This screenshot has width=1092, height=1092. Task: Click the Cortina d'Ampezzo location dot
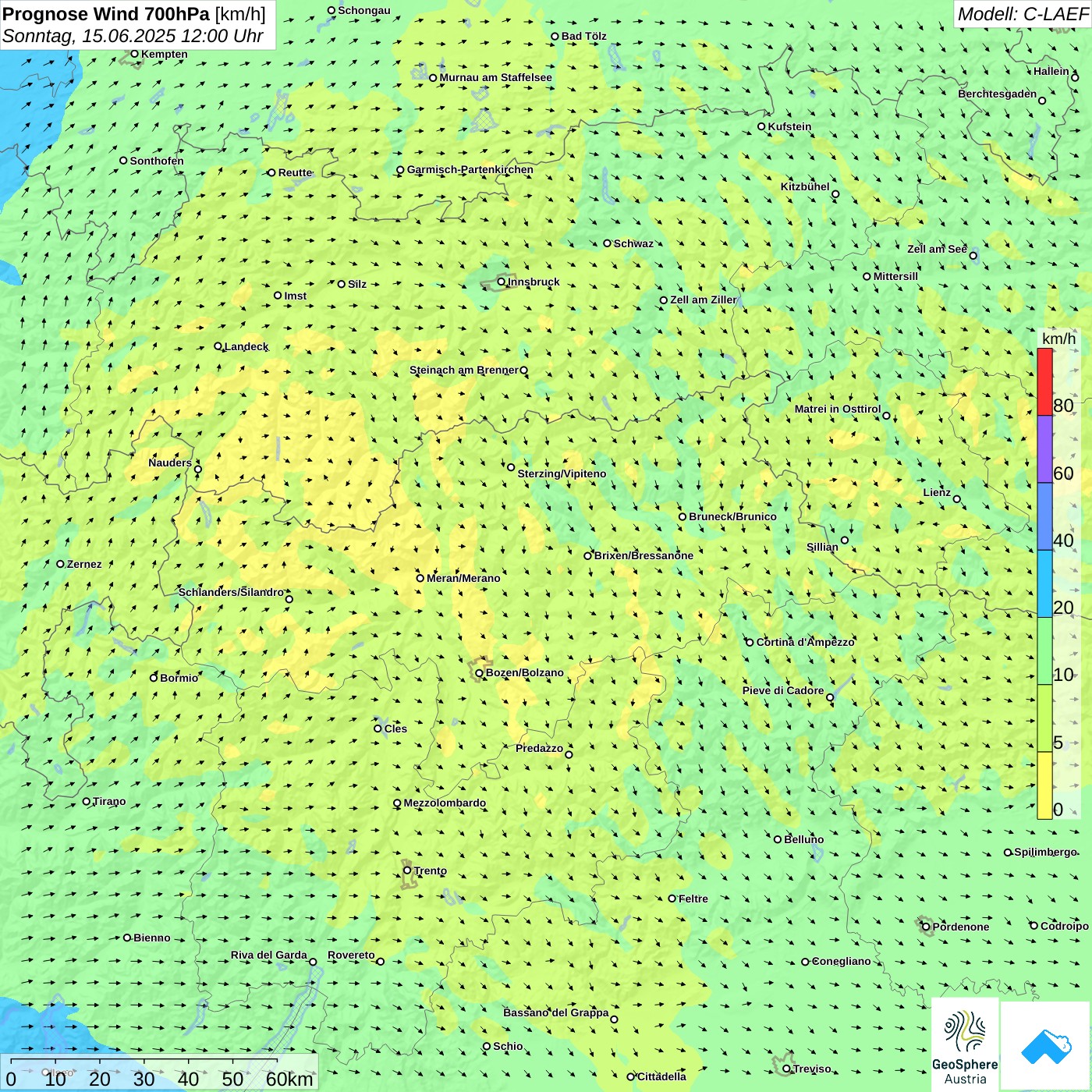[750, 643]
